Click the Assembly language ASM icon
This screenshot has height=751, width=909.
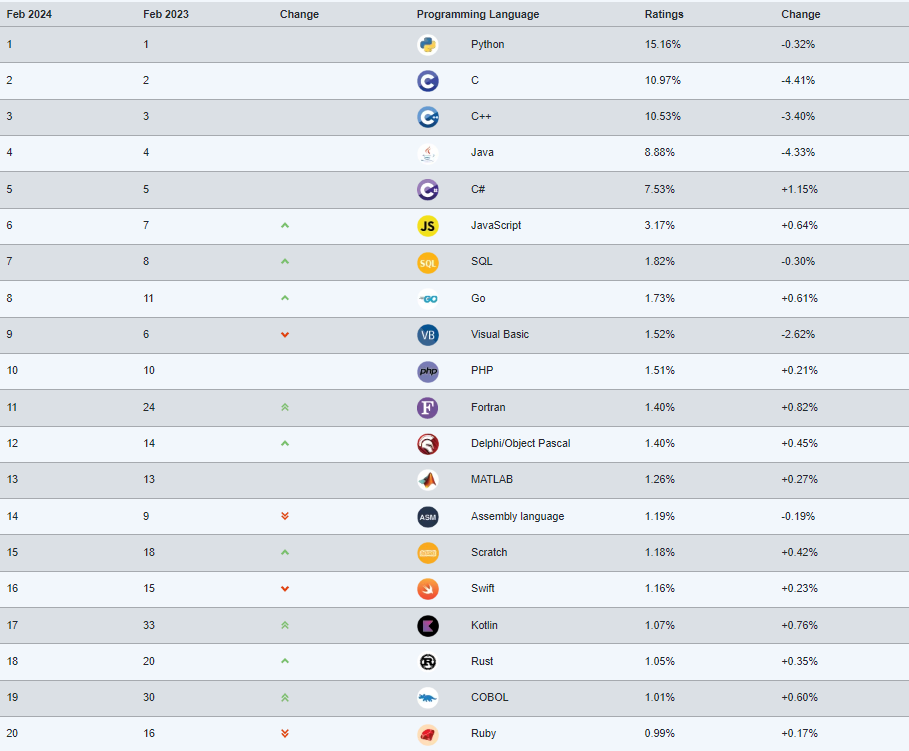pyautogui.click(x=428, y=517)
